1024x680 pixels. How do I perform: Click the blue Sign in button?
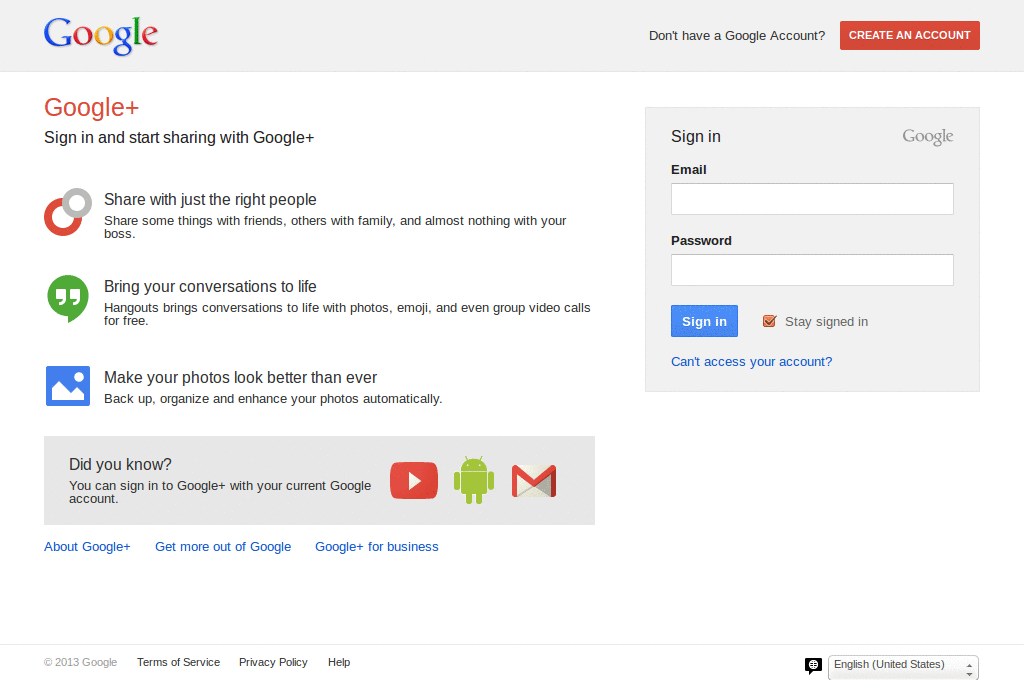(704, 321)
